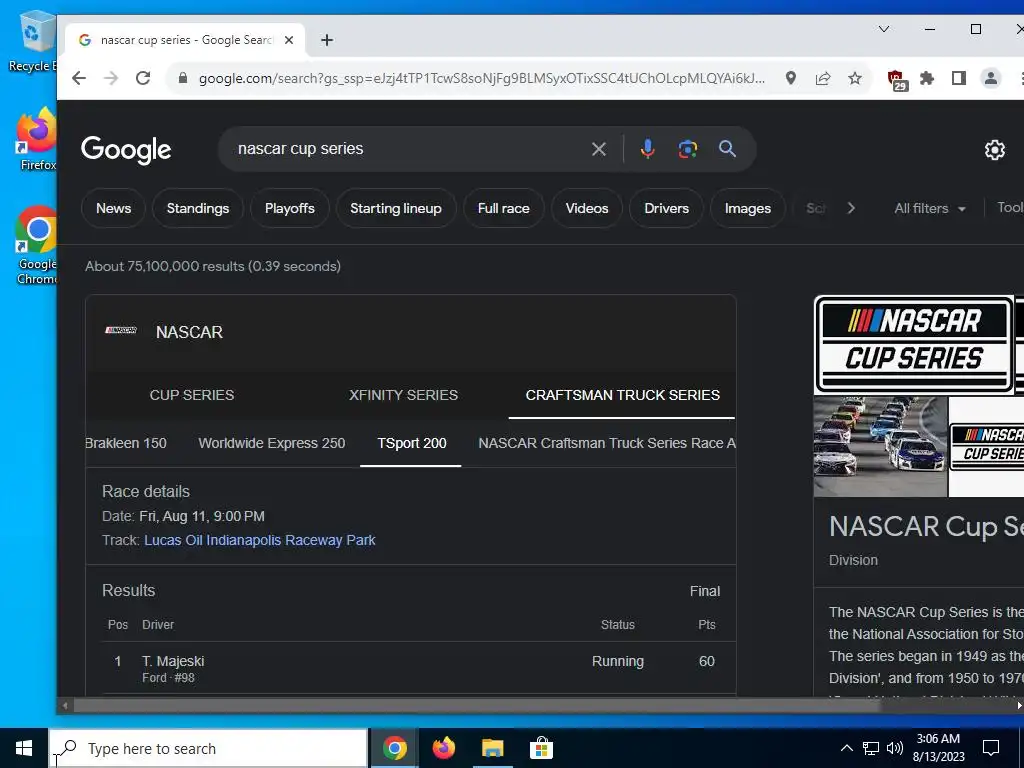Choose the Starting lineup filter chip
1024x768 pixels.
[396, 208]
